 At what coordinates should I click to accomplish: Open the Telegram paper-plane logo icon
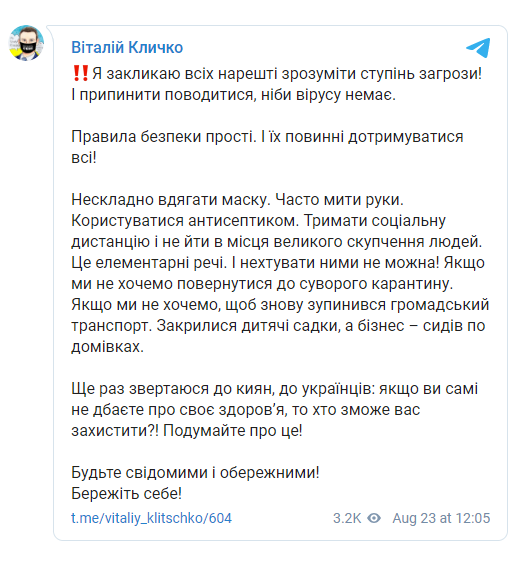[x=478, y=48]
